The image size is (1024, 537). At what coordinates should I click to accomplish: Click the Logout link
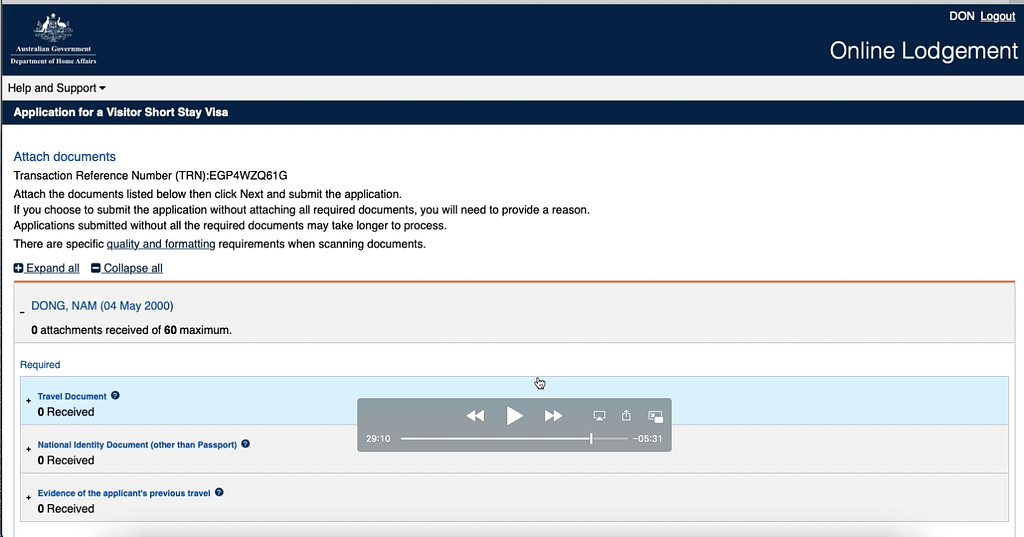coord(997,16)
